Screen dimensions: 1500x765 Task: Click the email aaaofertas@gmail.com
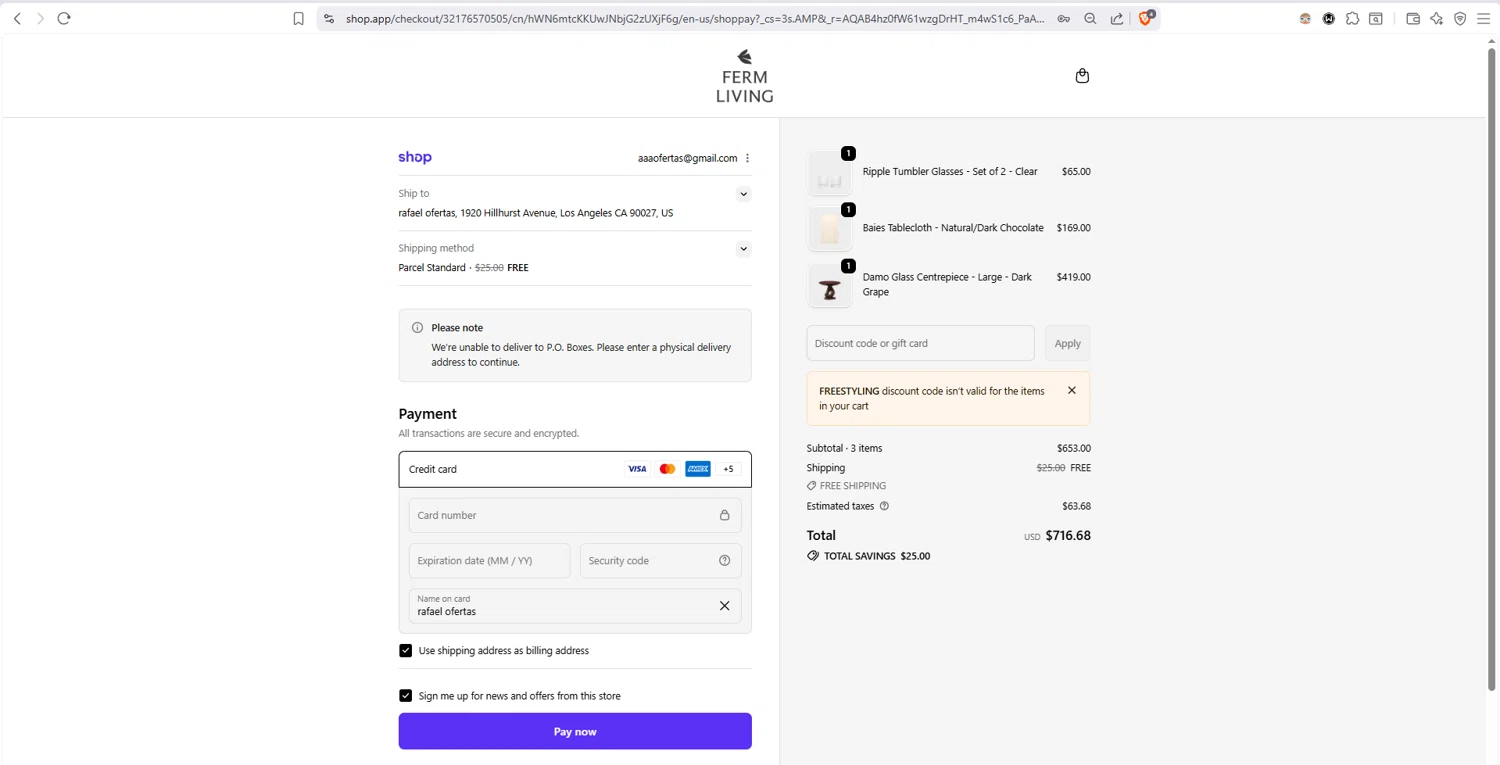point(687,158)
